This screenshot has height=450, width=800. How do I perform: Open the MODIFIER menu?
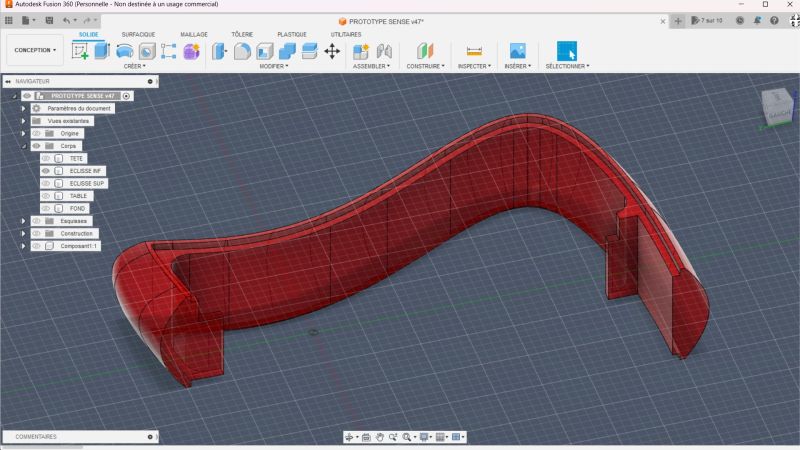tap(273, 66)
